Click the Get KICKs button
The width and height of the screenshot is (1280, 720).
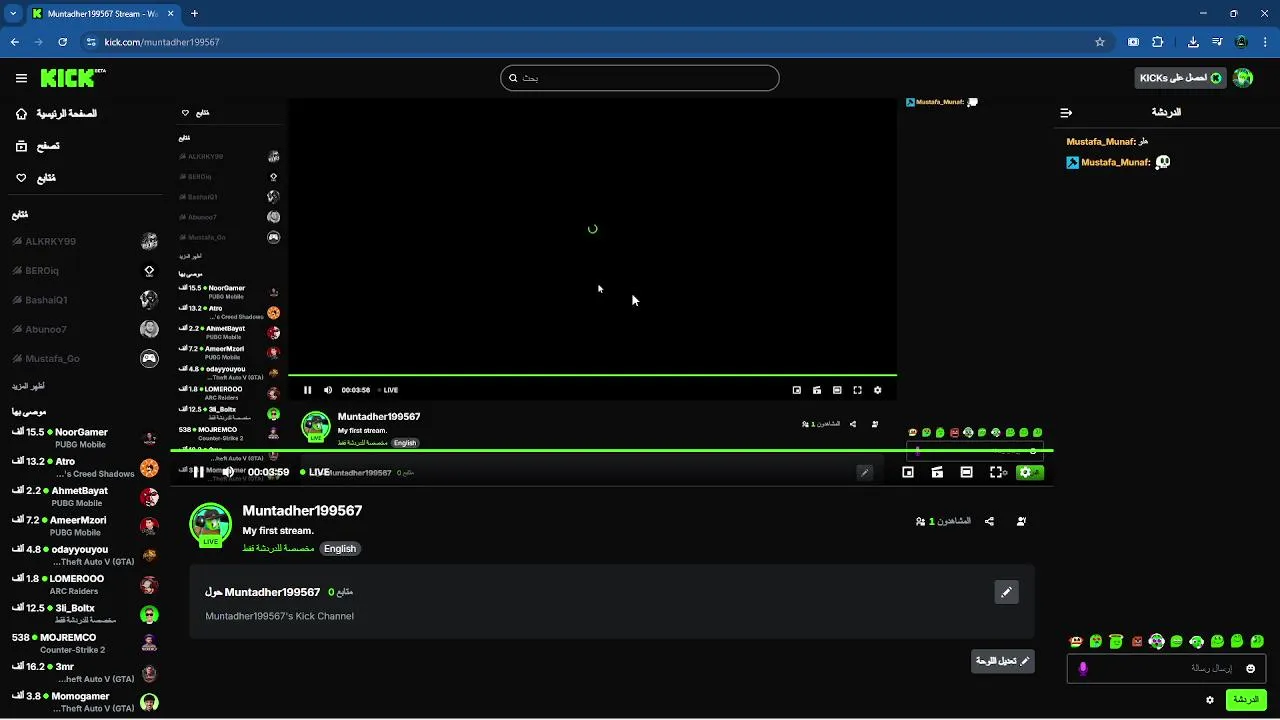(1181, 78)
